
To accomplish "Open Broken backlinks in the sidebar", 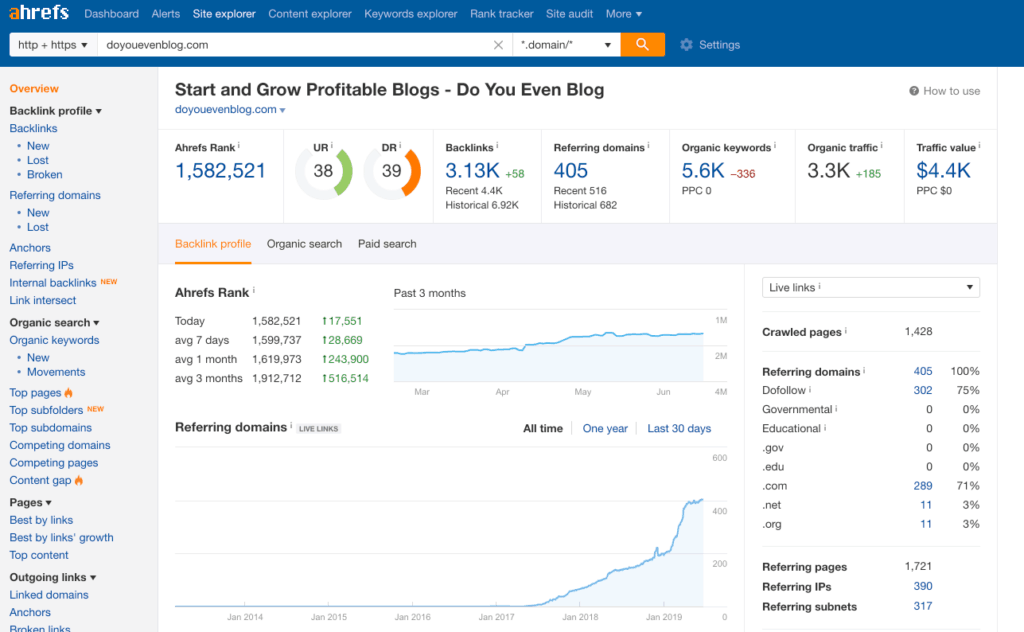I will tap(44, 174).
